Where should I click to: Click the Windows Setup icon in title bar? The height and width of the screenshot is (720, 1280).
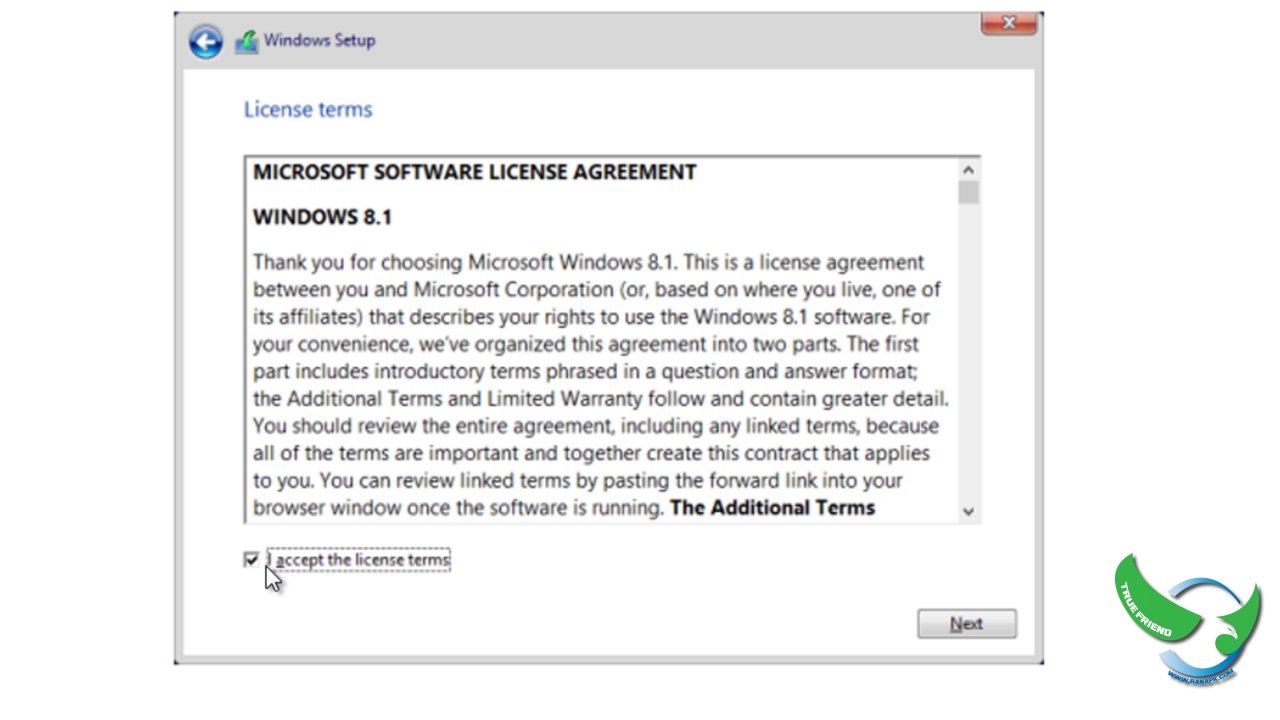tap(246, 41)
